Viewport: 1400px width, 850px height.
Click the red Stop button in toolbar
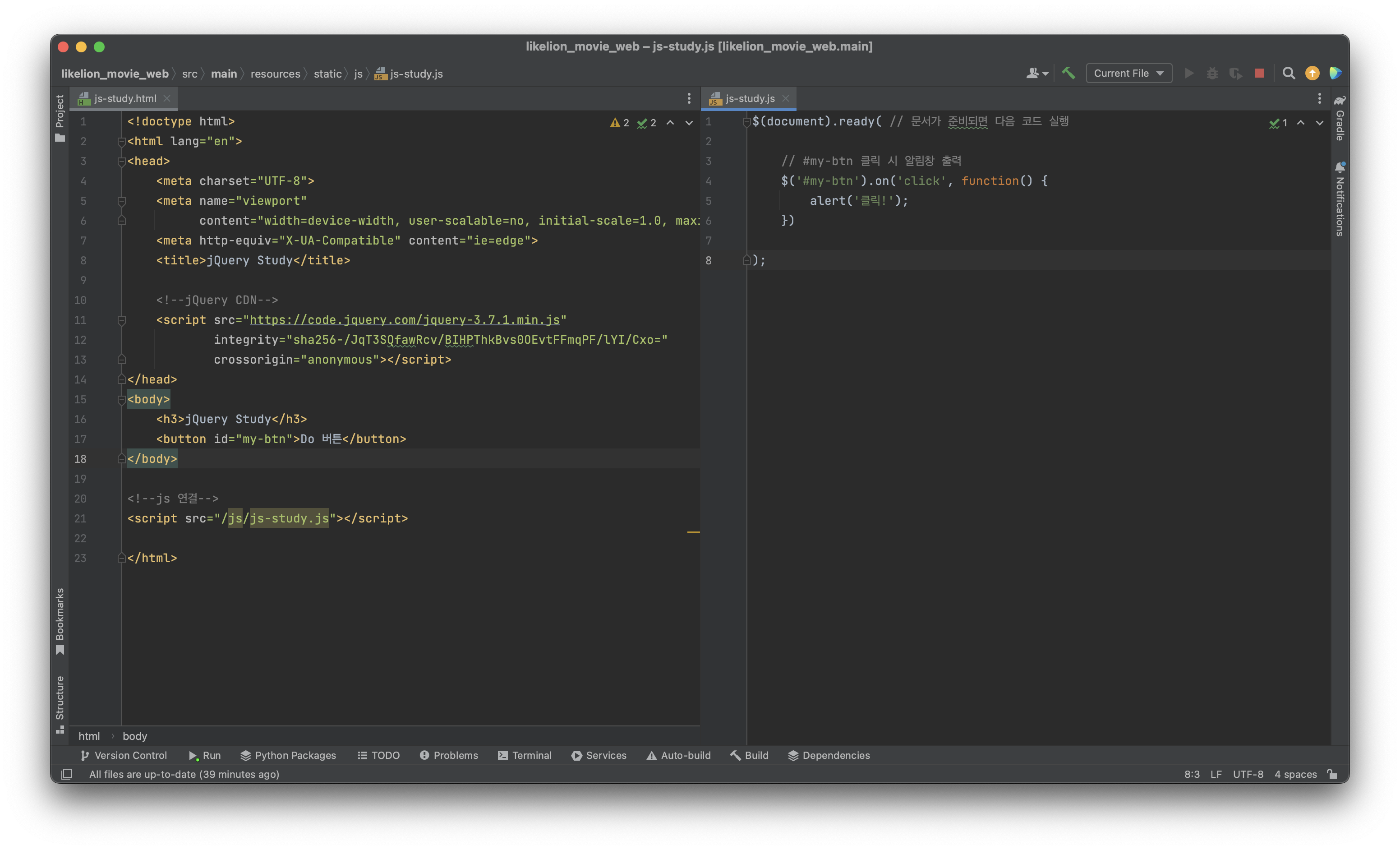click(1259, 73)
